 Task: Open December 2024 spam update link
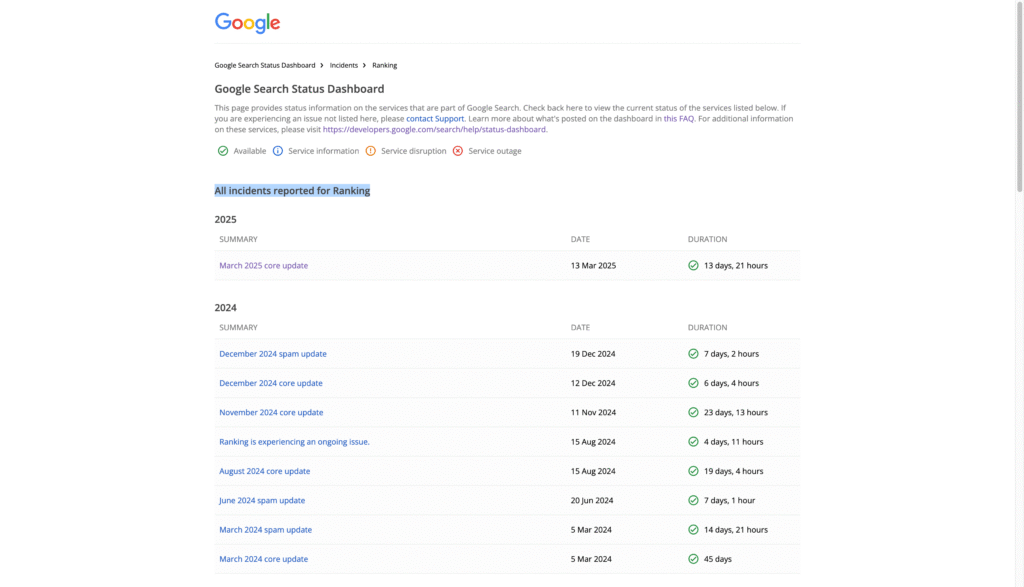[x=272, y=354]
